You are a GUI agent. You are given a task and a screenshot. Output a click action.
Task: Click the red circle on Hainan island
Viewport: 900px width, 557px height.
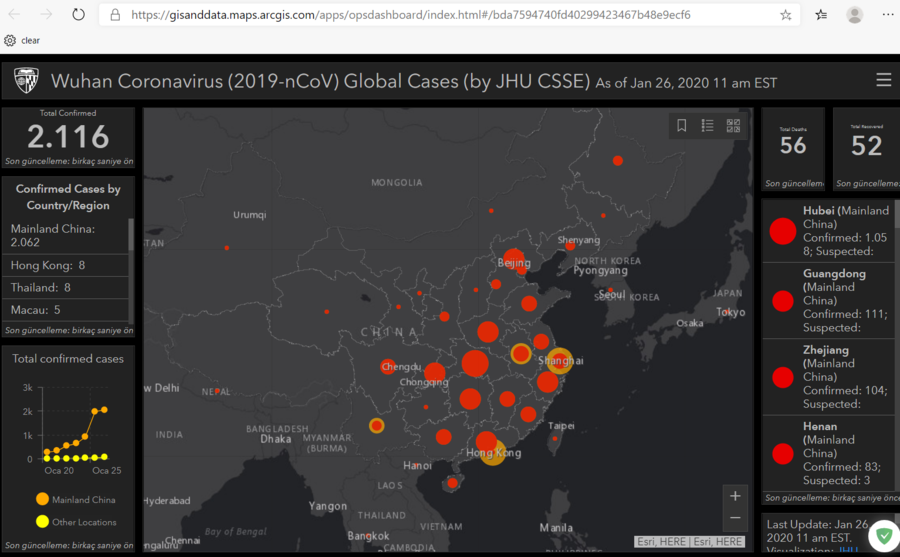click(452, 483)
